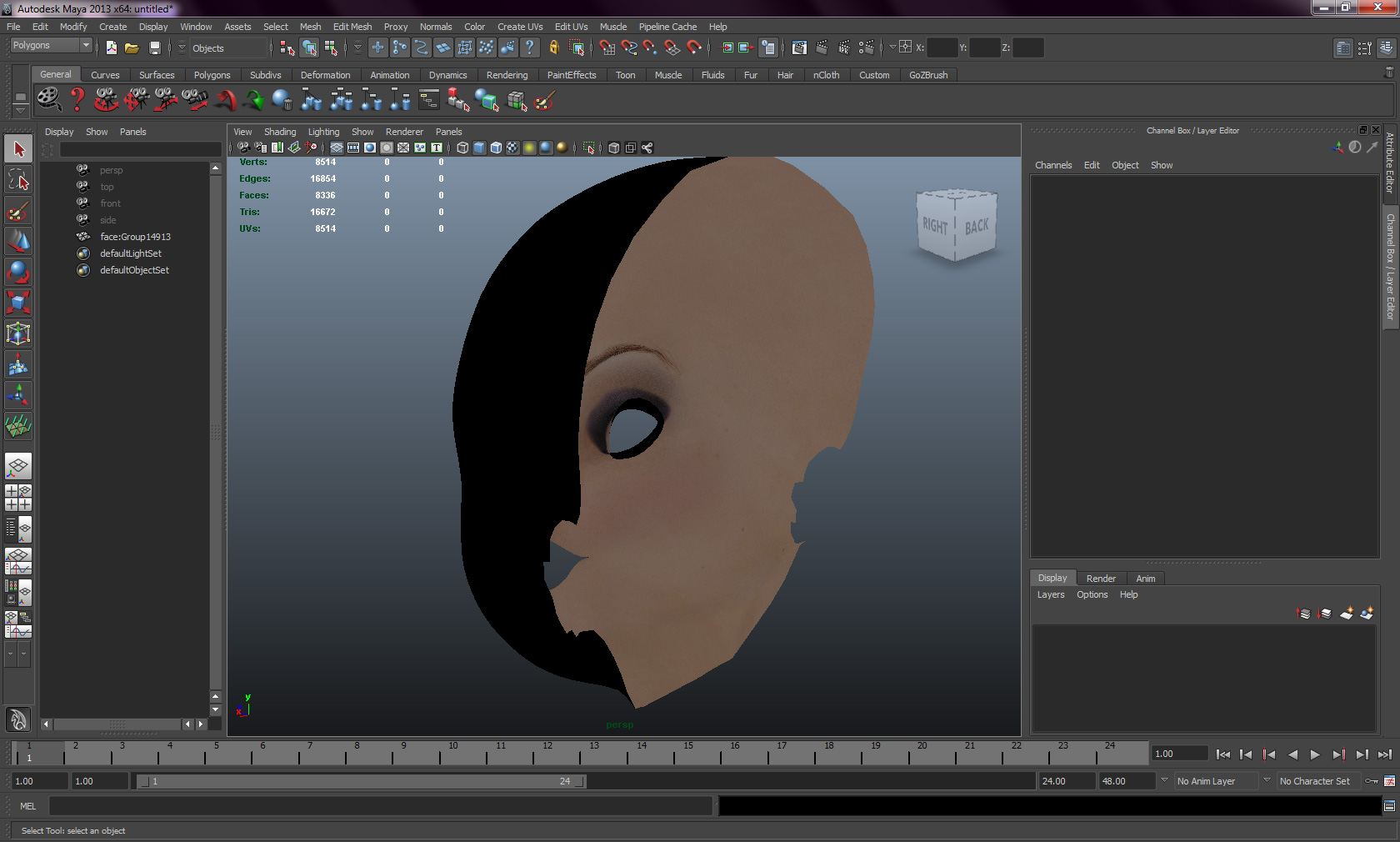
Task: Go to start of playback range
Action: coord(1222,754)
